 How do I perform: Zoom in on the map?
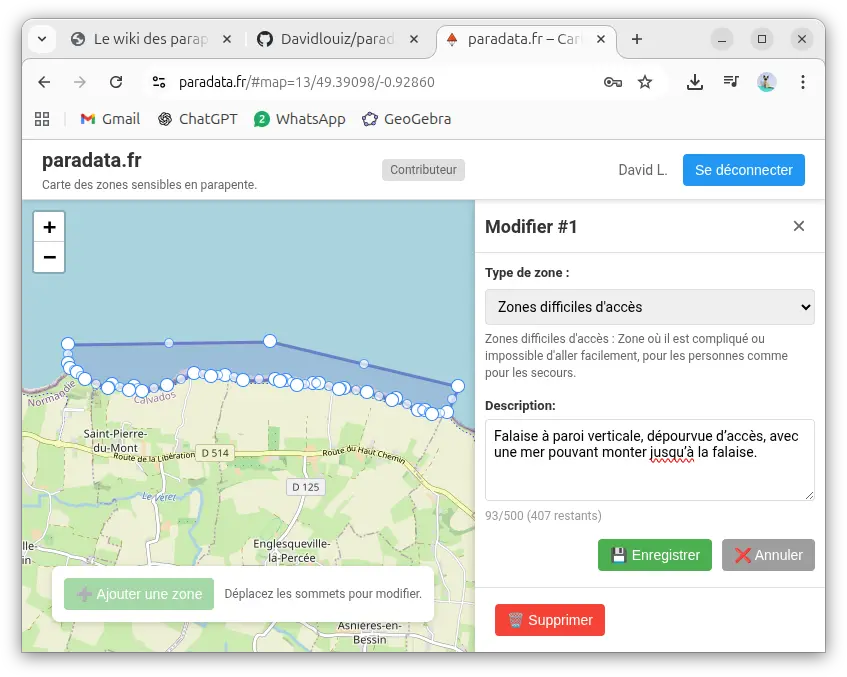tap(49, 227)
